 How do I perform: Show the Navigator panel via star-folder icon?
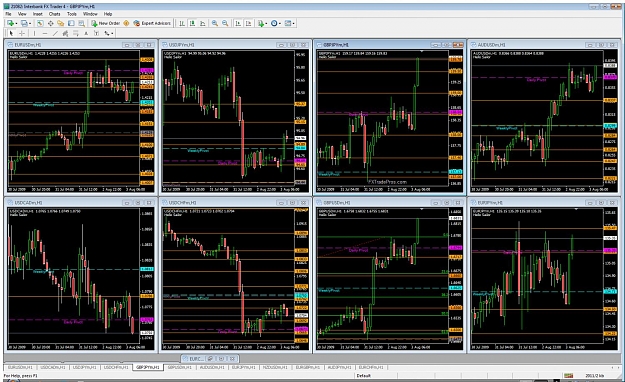tap(61, 23)
